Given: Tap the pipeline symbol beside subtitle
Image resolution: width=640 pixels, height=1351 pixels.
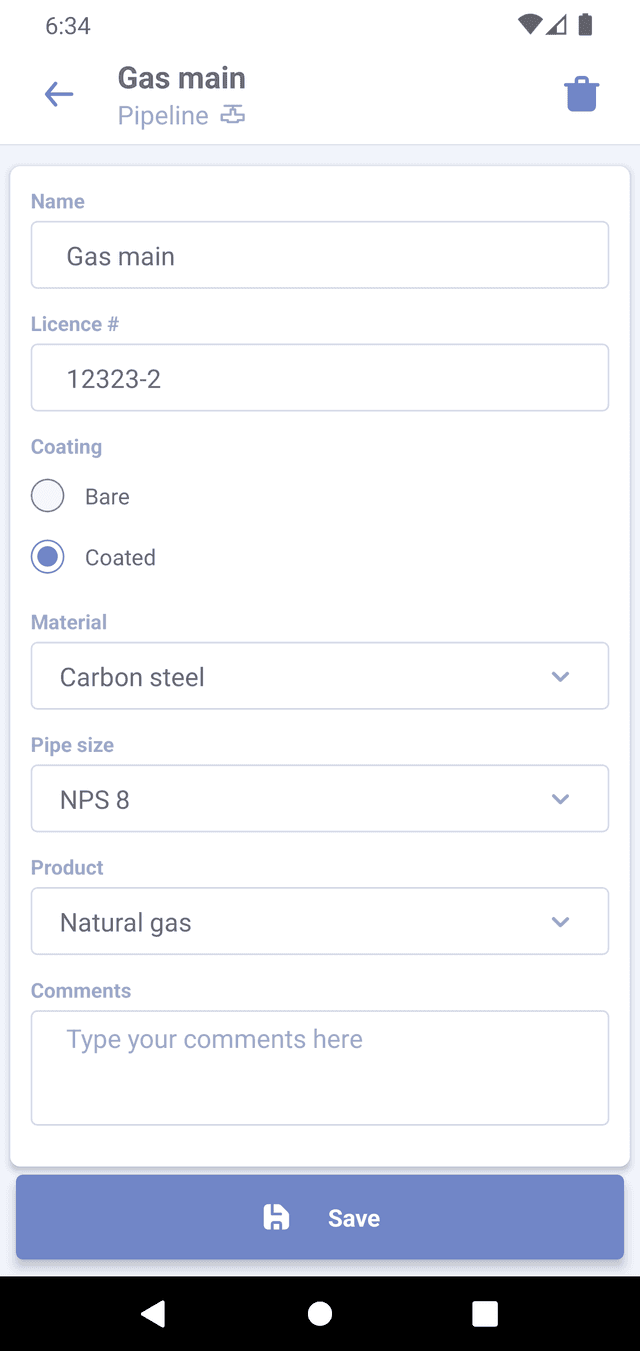Looking at the screenshot, I should 233,115.
